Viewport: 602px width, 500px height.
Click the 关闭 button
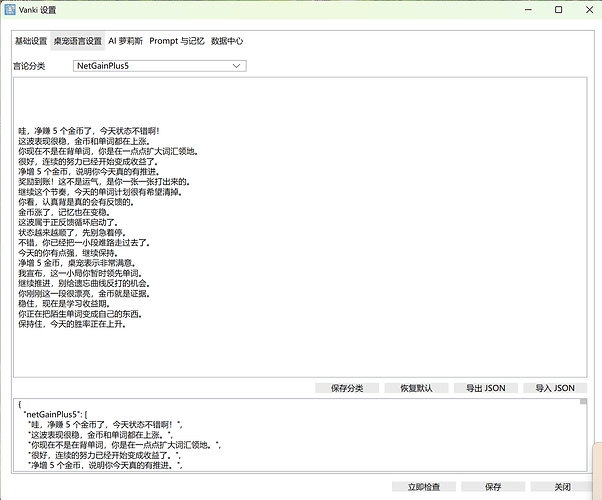[562, 487]
